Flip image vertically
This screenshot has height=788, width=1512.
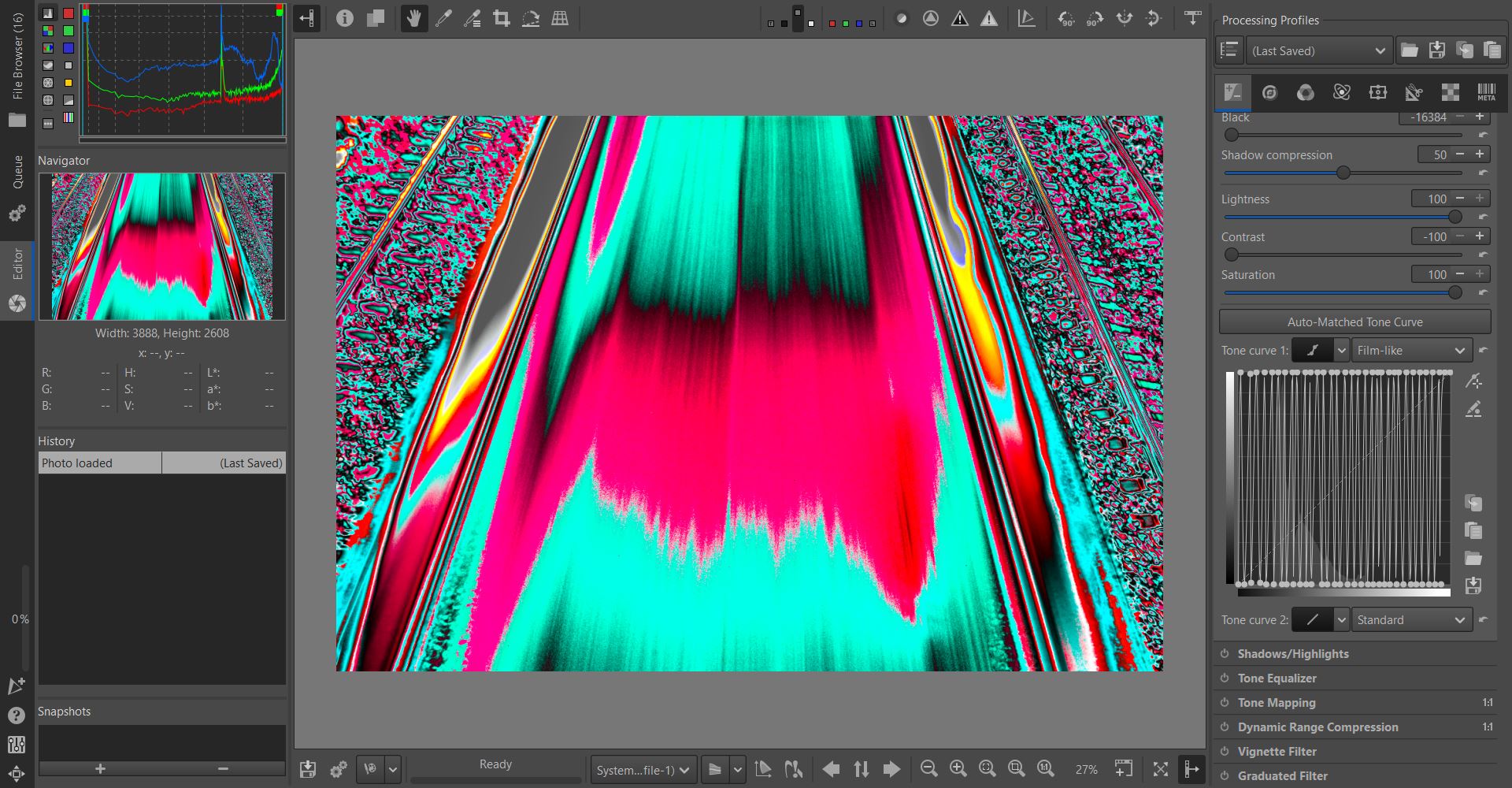tap(1154, 18)
